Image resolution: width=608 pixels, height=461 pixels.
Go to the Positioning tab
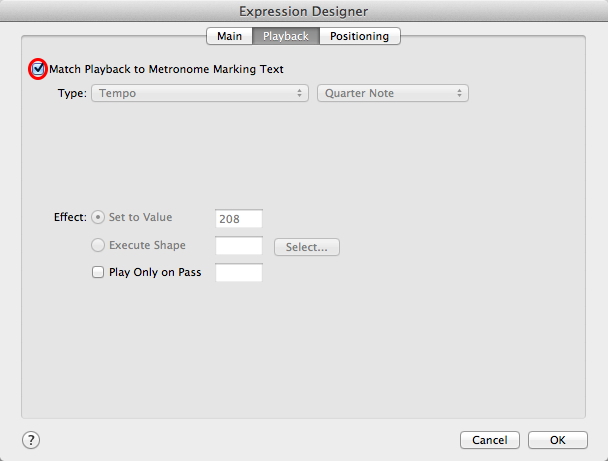[x=361, y=36]
